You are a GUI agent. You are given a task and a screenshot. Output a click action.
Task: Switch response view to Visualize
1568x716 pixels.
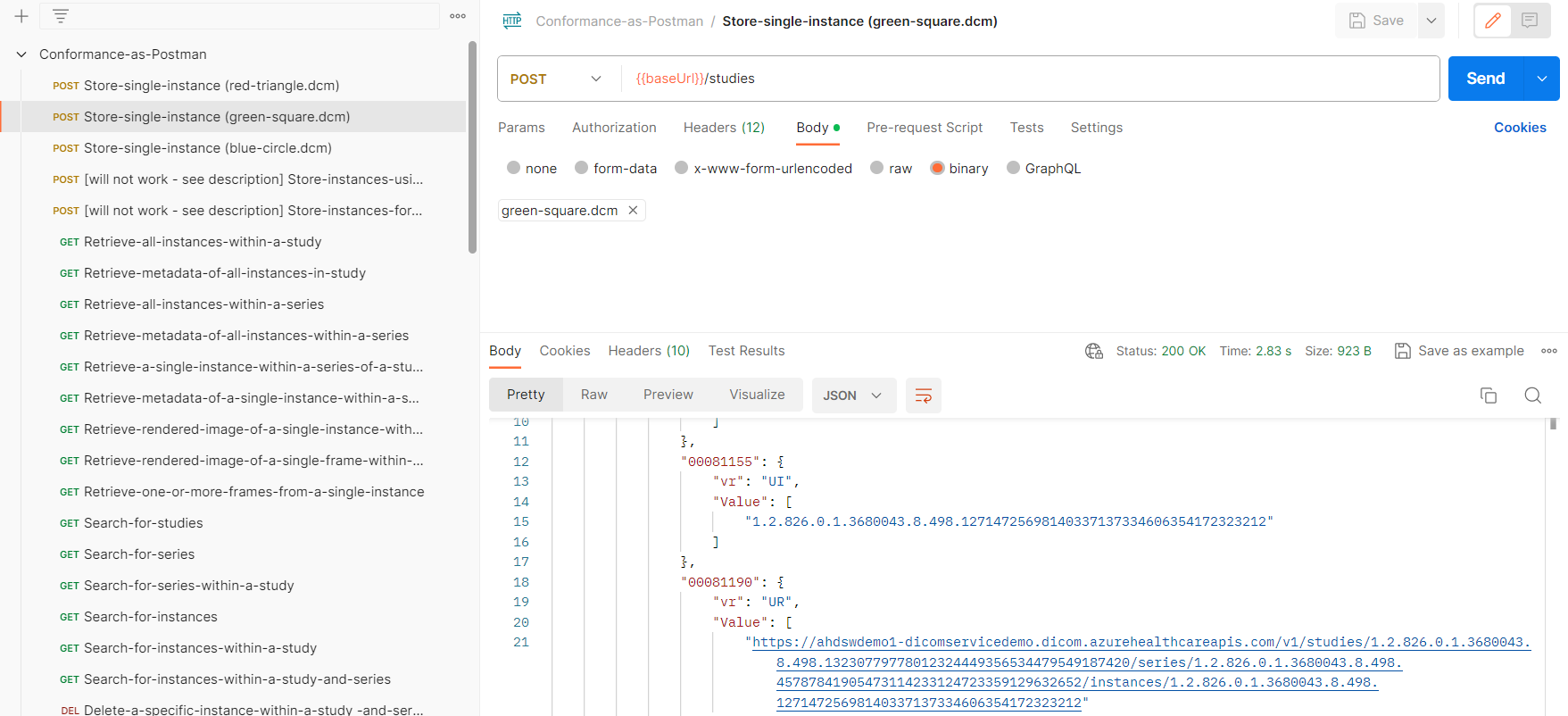pos(757,395)
